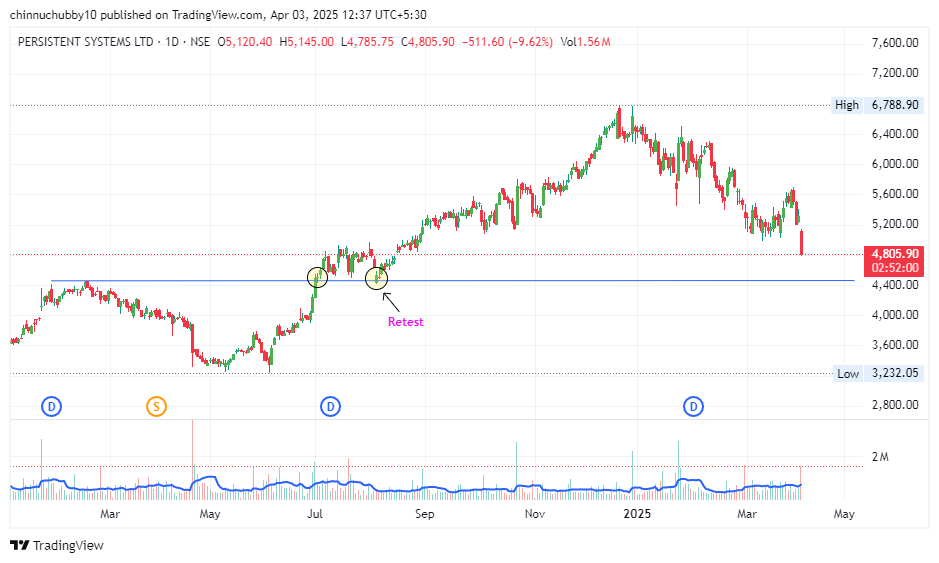Viewport: 939px width, 563px height.
Task: Click the close value C4,805.90
Action: [428, 42]
